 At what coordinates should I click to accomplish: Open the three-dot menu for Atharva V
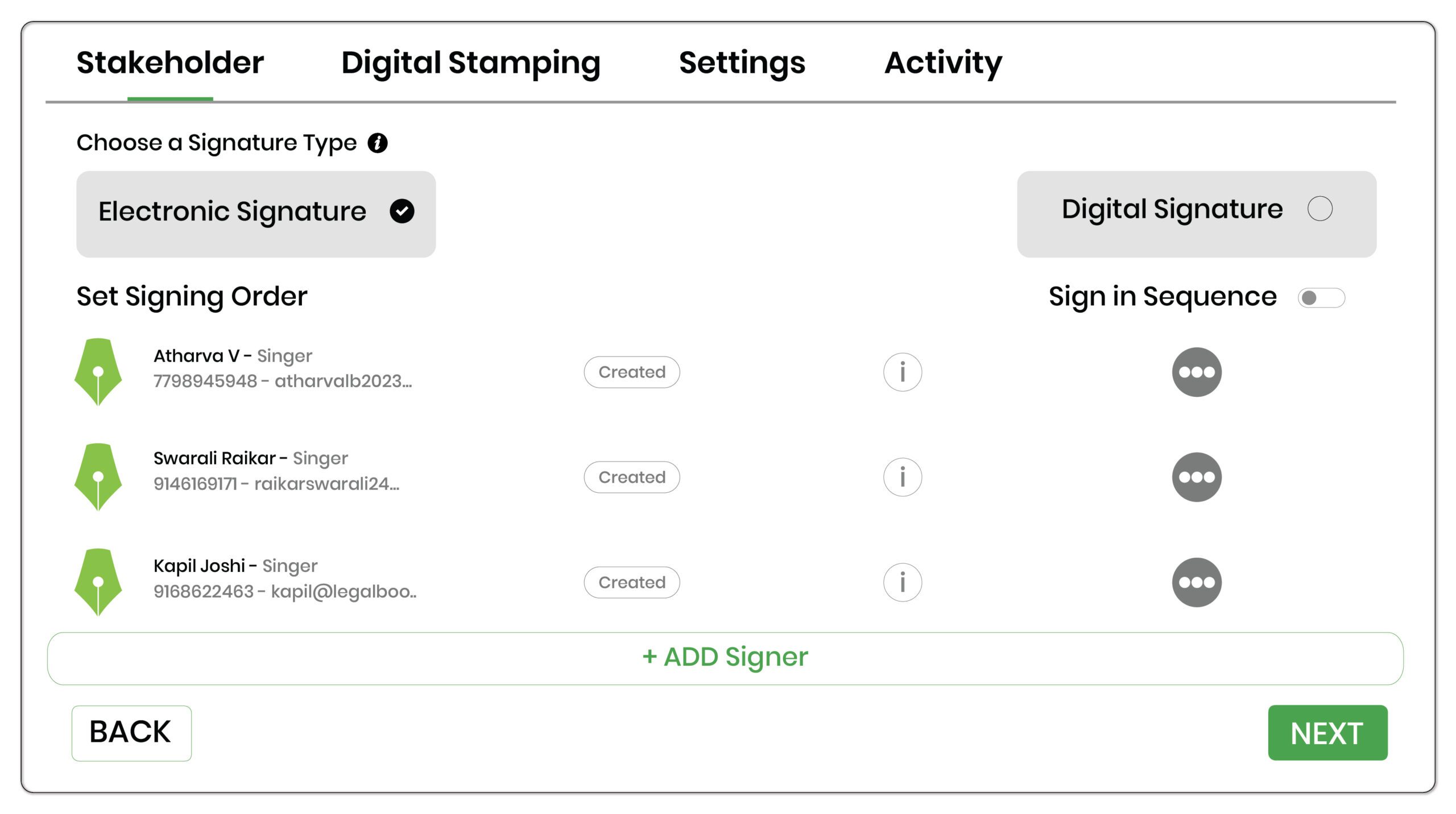pyautogui.click(x=1197, y=372)
